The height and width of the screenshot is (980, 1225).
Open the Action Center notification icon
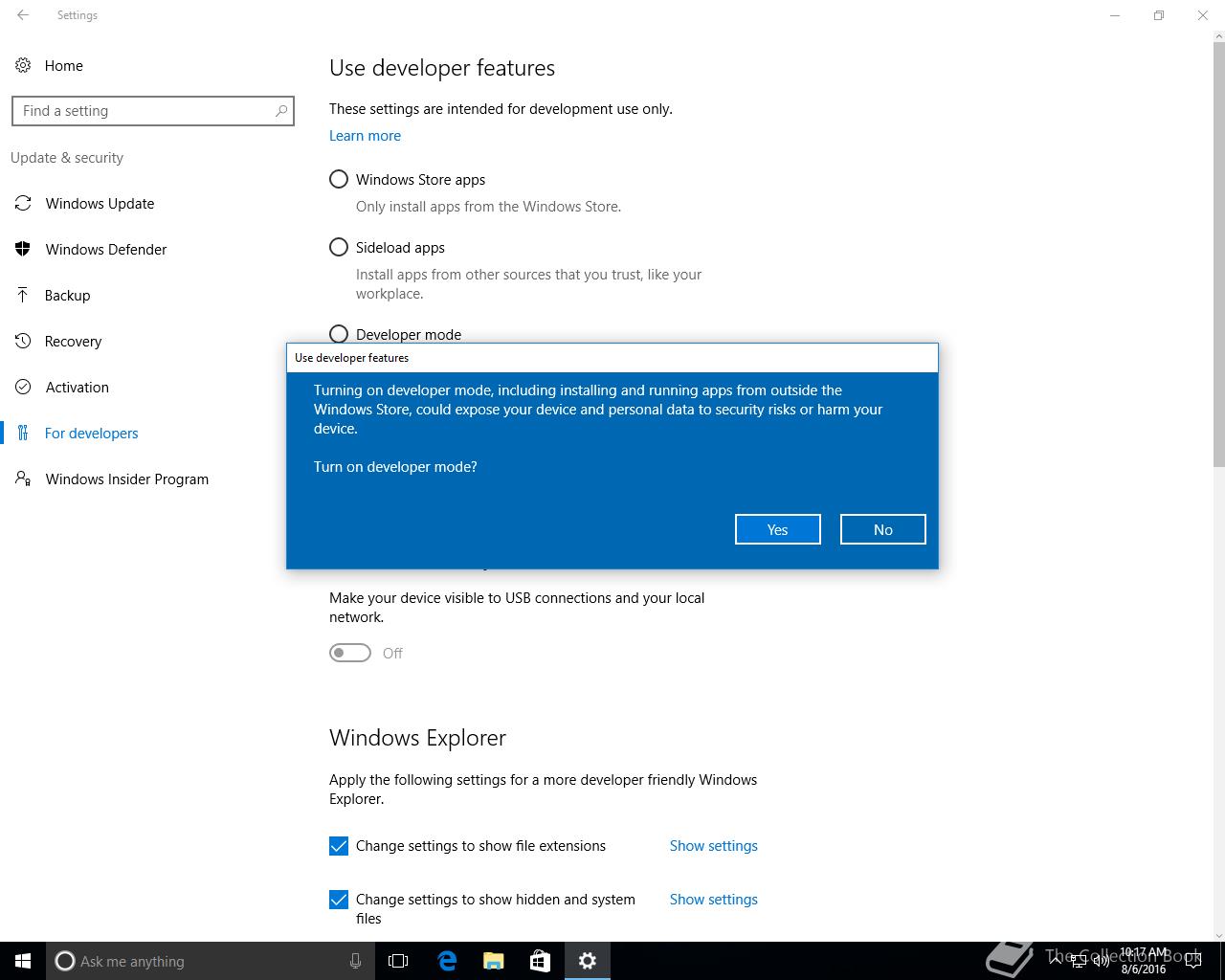pyautogui.click(x=1192, y=961)
